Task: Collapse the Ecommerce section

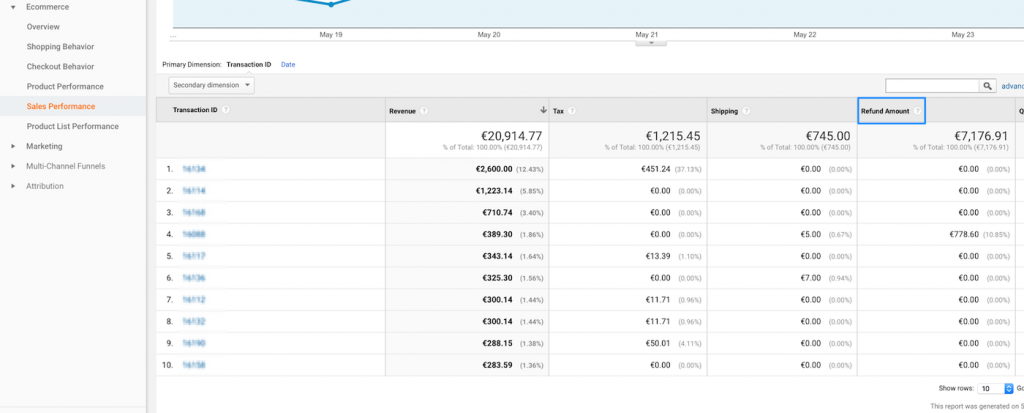Action: (13, 6)
